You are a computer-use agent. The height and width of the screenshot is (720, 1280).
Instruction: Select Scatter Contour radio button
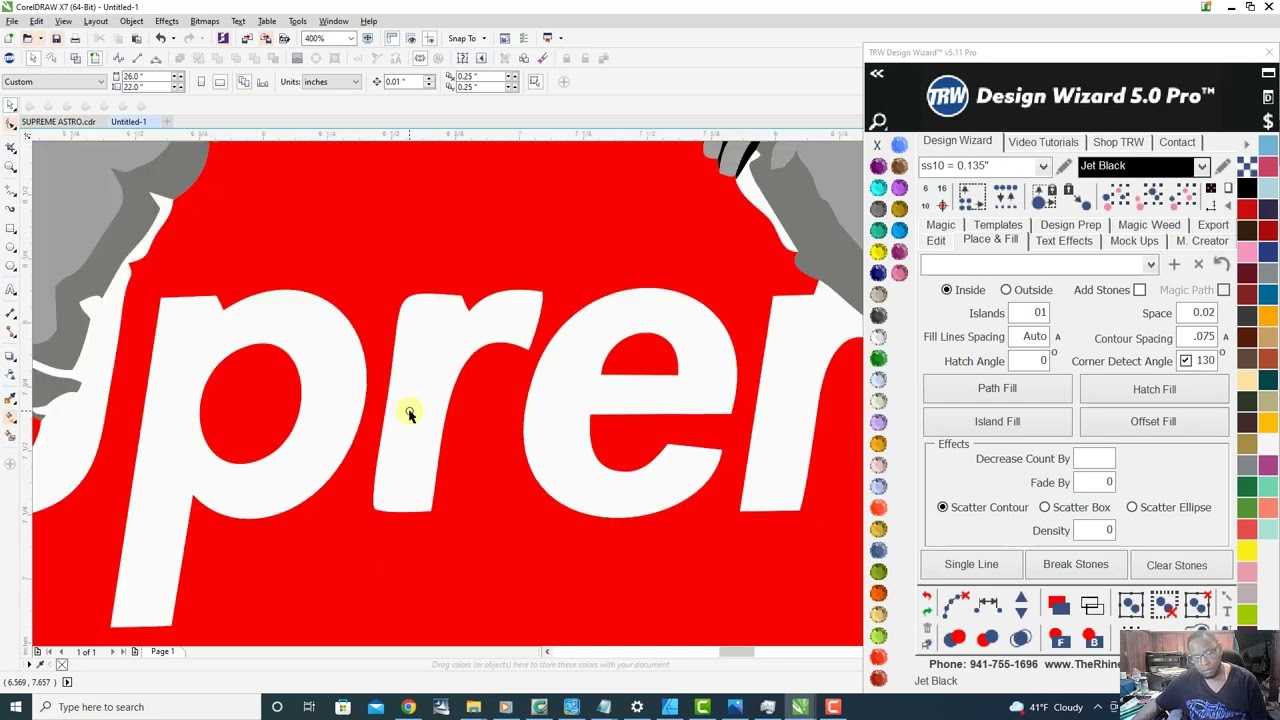[x=942, y=507]
